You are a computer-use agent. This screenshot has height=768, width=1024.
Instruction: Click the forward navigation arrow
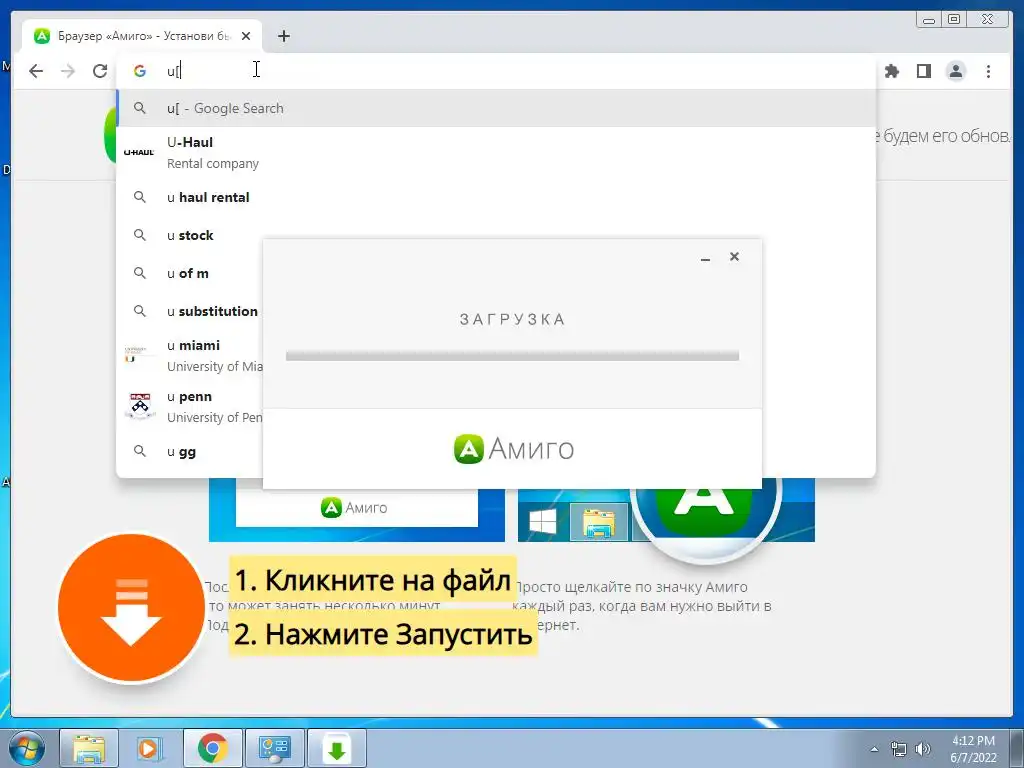point(68,71)
